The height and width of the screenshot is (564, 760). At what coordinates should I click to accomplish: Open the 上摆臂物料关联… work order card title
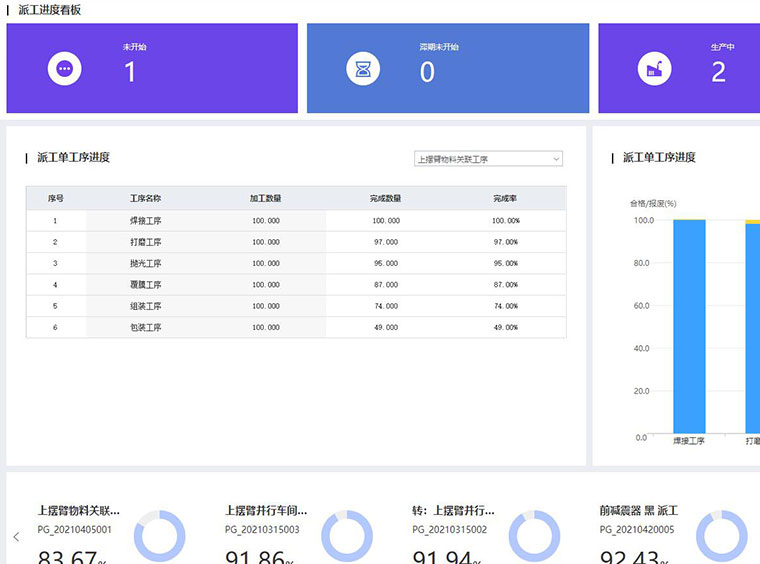79,511
